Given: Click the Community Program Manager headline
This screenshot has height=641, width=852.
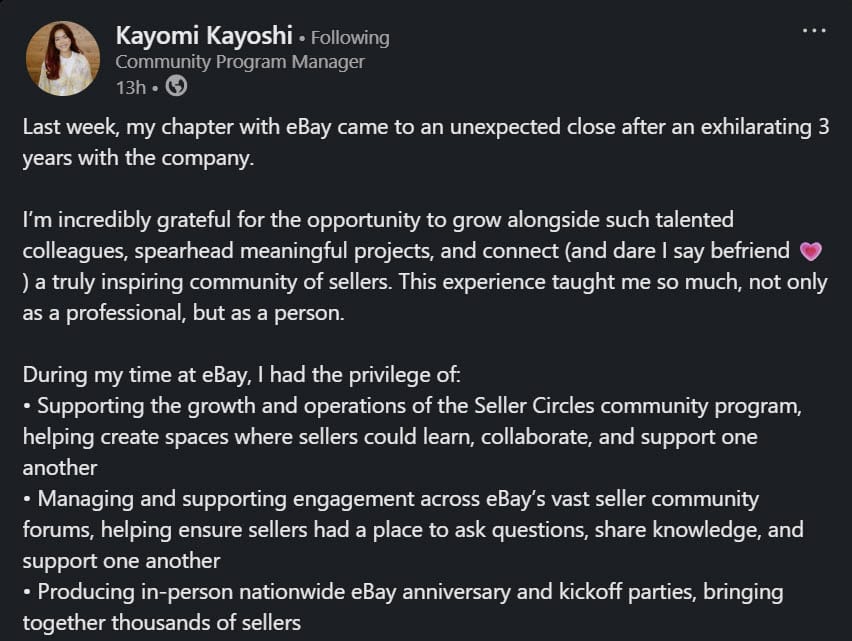Looking at the screenshot, I should pyautogui.click(x=240, y=62).
